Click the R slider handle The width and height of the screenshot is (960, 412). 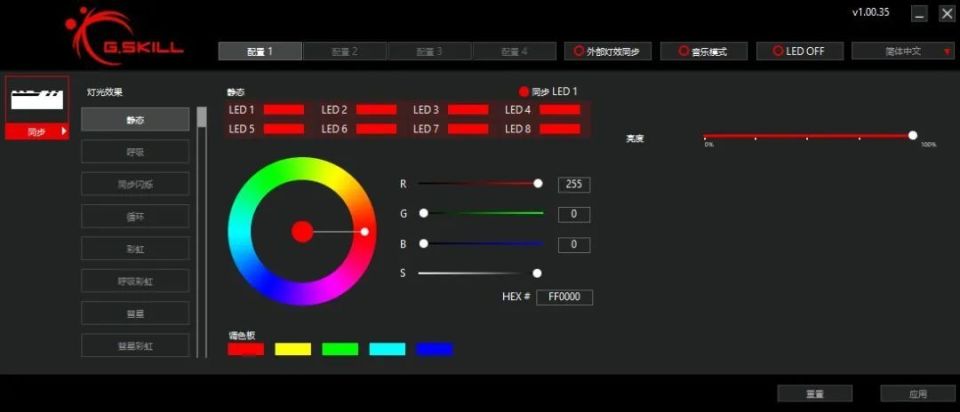[x=538, y=183]
